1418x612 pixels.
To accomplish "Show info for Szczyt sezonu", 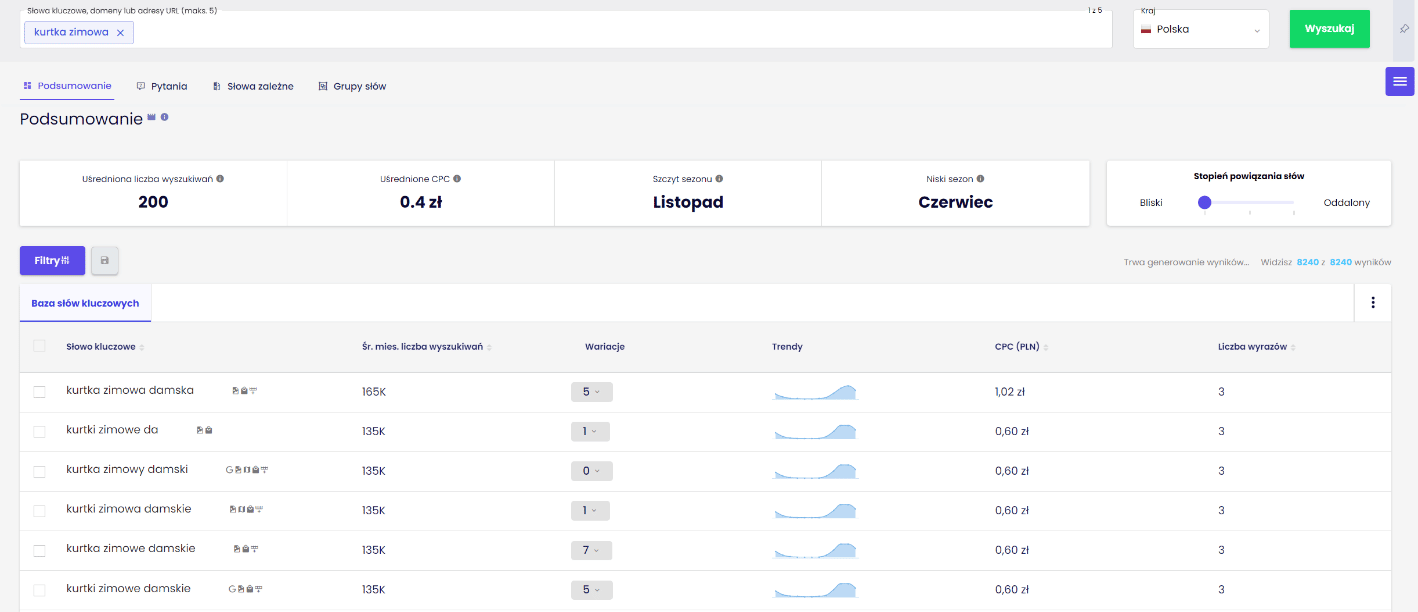I will (x=719, y=179).
